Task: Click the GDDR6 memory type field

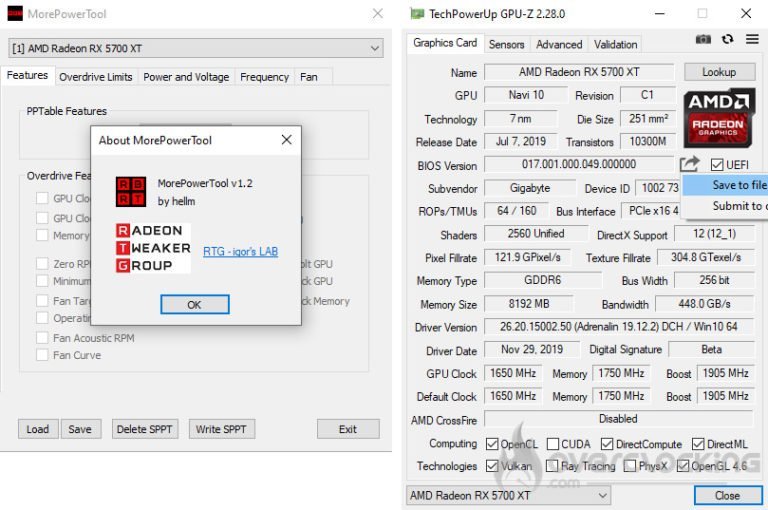Action: (542, 280)
